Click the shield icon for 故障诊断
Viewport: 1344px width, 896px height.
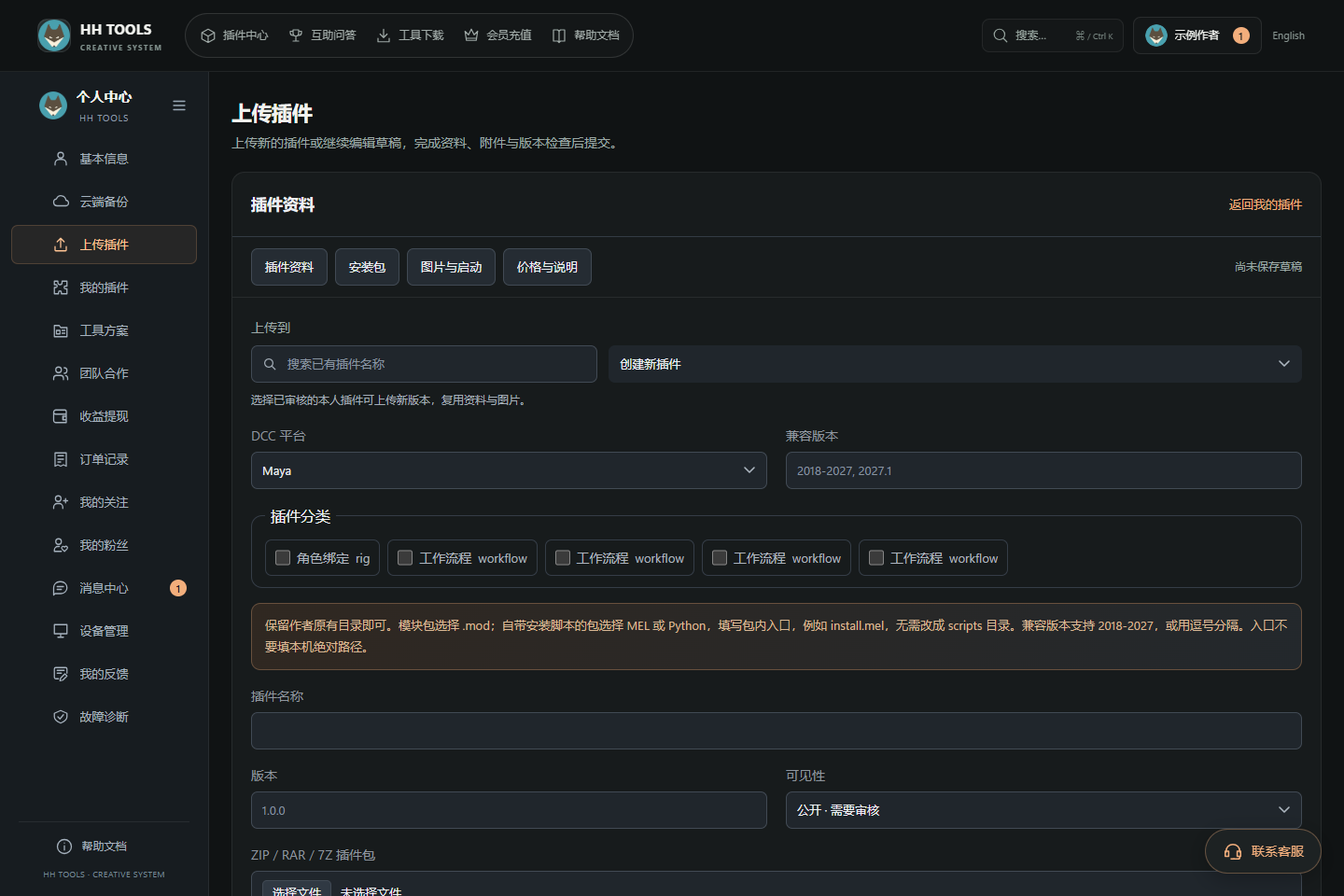[x=61, y=717]
